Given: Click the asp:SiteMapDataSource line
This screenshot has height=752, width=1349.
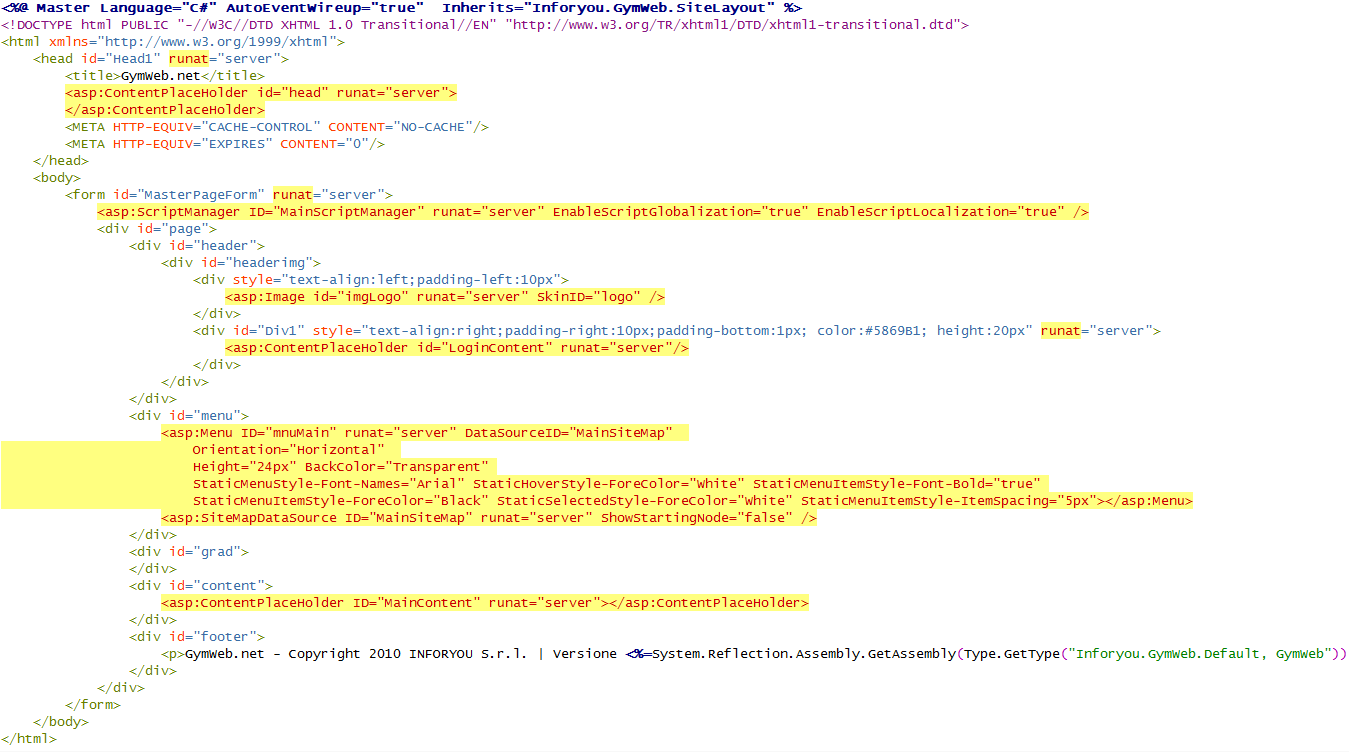Looking at the screenshot, I should [x=489, y=517].
